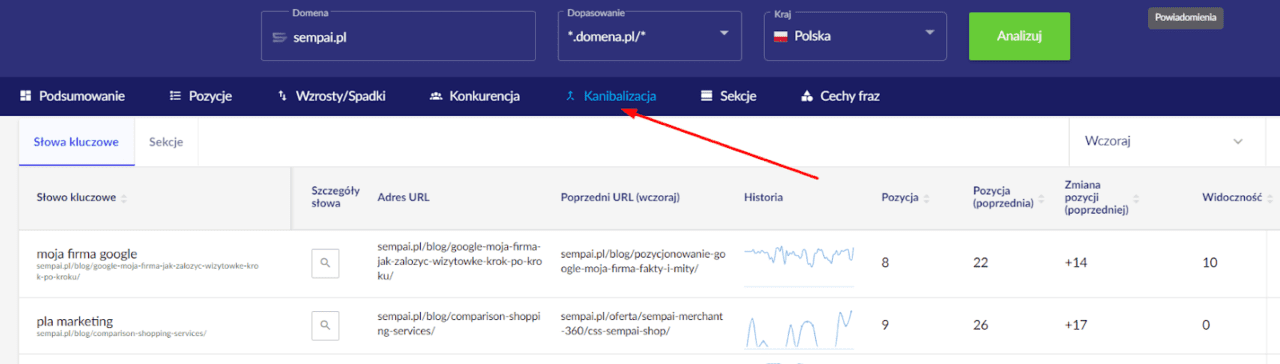Click the Kraj dropdown arrow
Screen dimensions: 1280x364
pos(929,34)
